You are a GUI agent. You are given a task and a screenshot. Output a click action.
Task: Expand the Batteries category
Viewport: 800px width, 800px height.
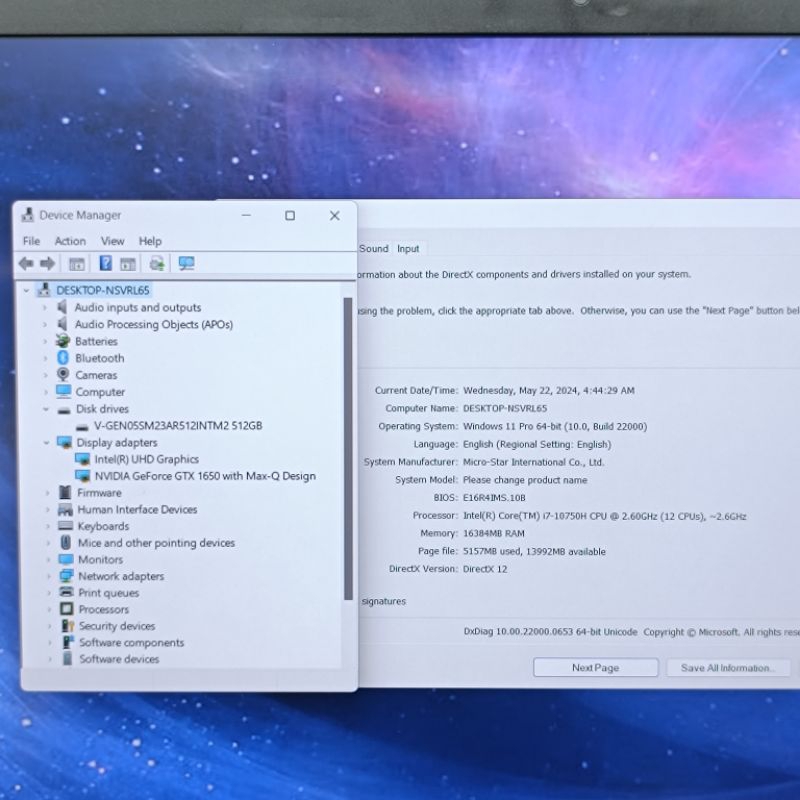[x=45, y=341]
